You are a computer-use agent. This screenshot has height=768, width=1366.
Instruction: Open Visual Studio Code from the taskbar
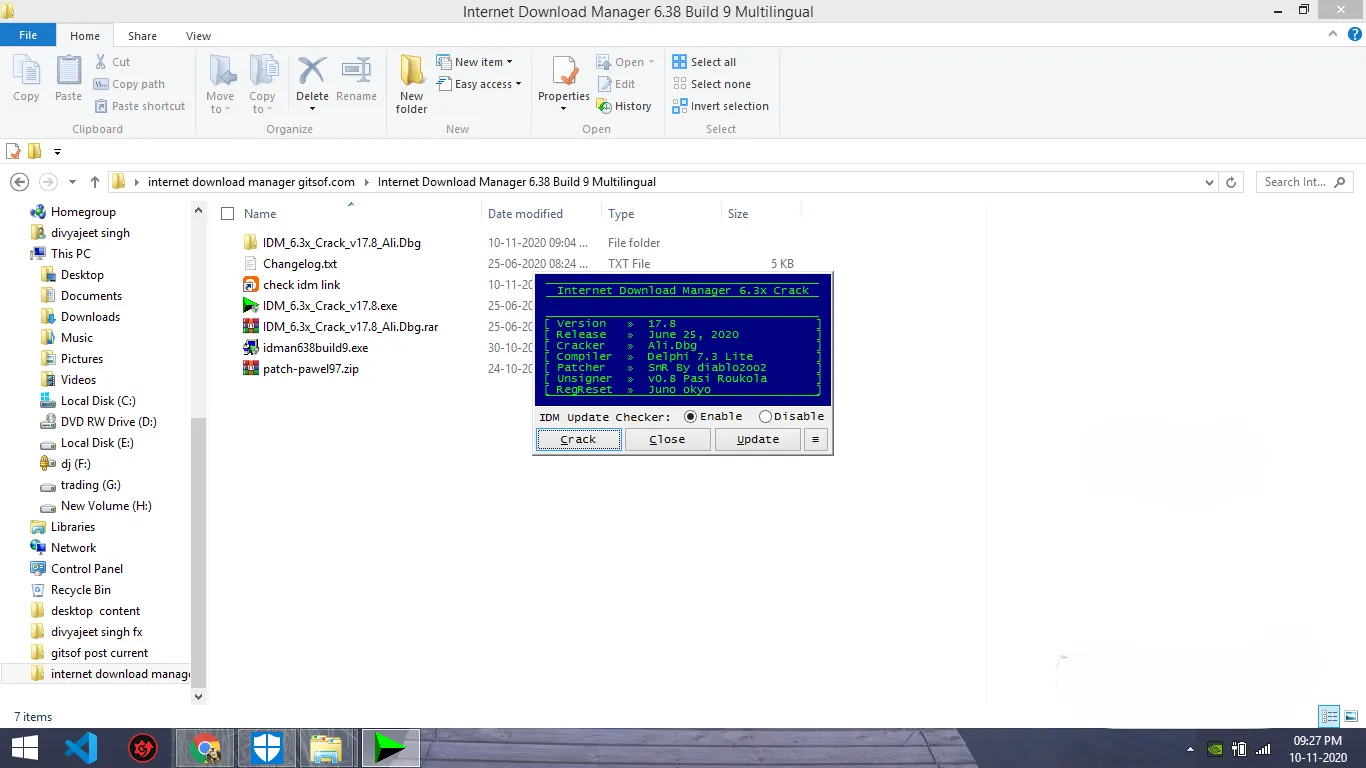tap(81, 748)
